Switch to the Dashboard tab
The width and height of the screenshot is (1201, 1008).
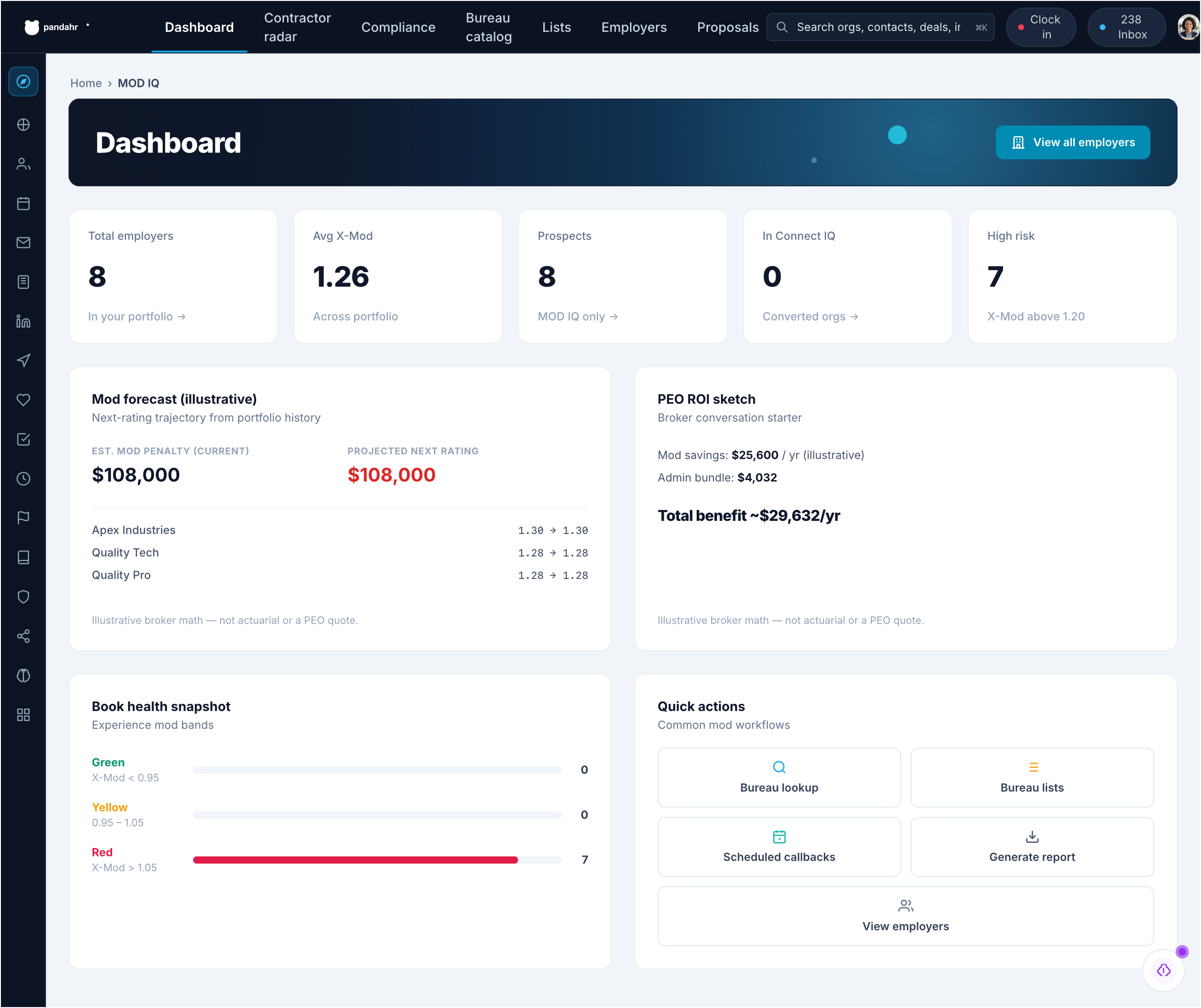click(x=199, y=27)
